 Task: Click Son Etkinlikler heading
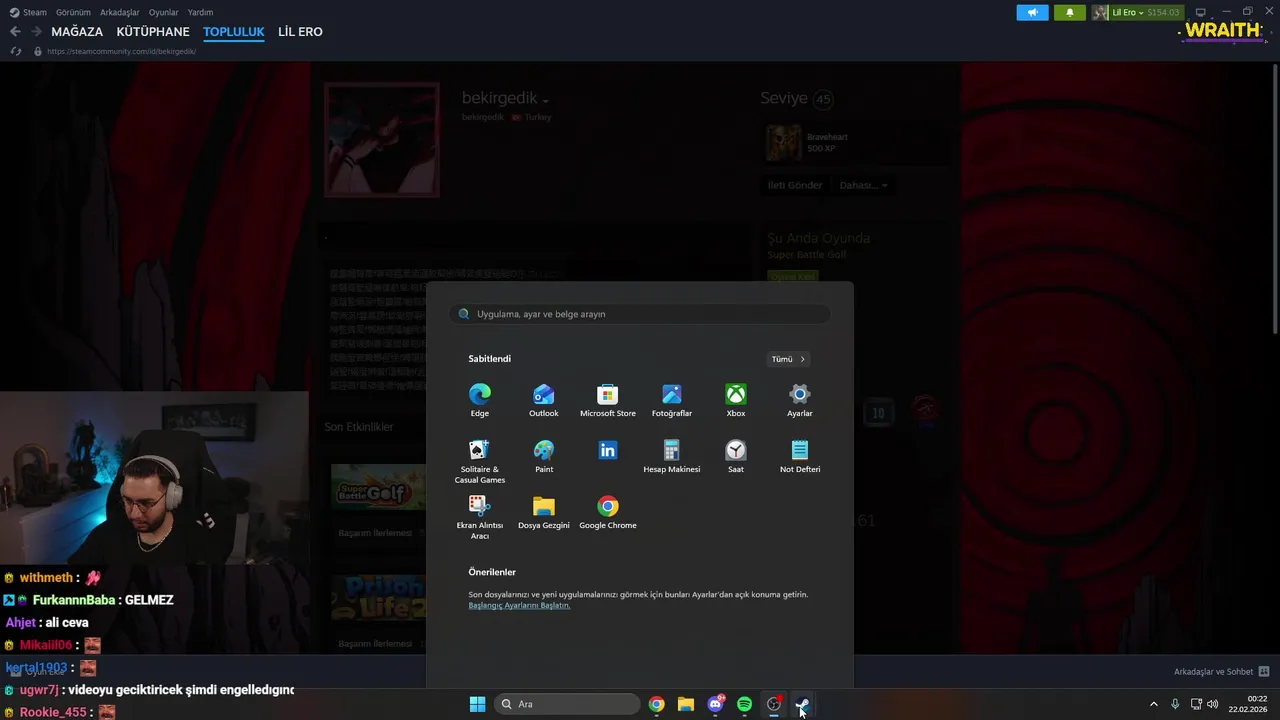pos(359,427)
